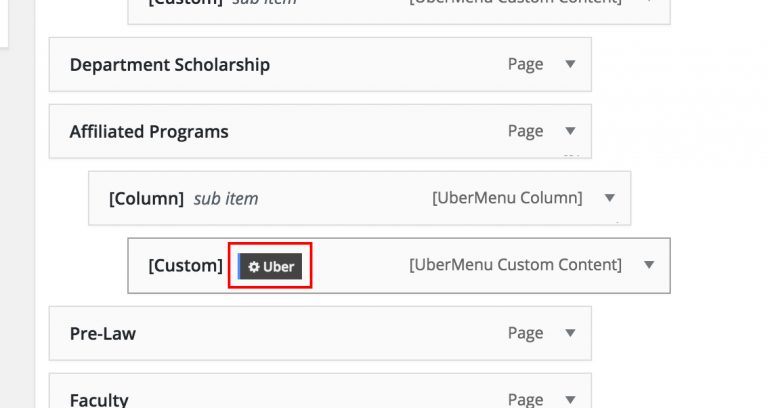Image resolution: width=768 pixels, height=408 pixels.
Task: Expand the Pre-Law menu item arrow
Action: pyautogui.click(x=570, y=333)
